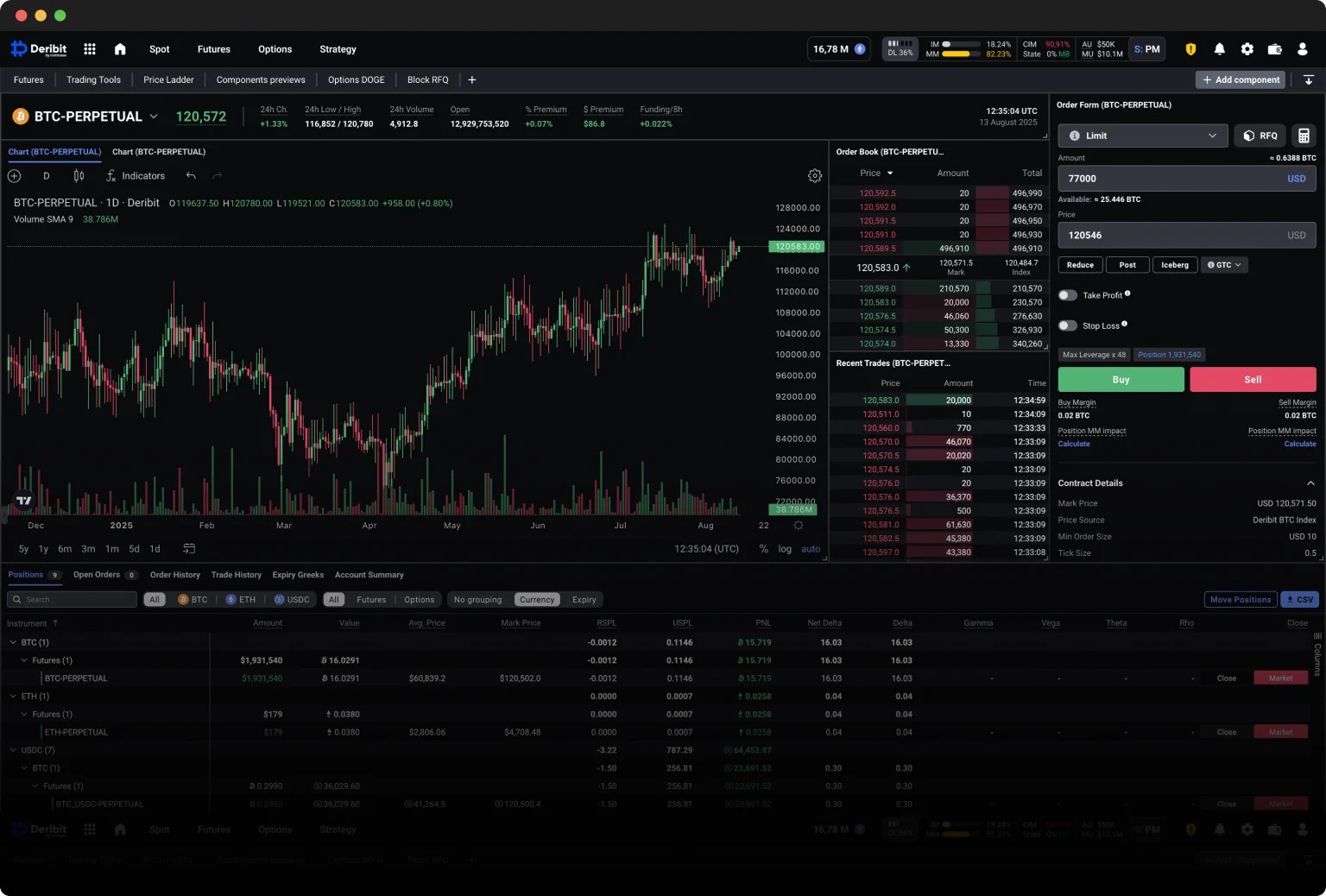The image size is (1326, 896).
Task: Open chart date range calendar icon
Action: (189, 549)
